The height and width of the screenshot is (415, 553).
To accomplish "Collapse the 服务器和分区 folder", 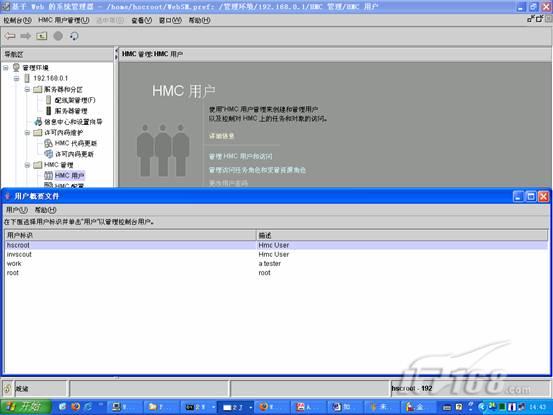I will 27,89.
